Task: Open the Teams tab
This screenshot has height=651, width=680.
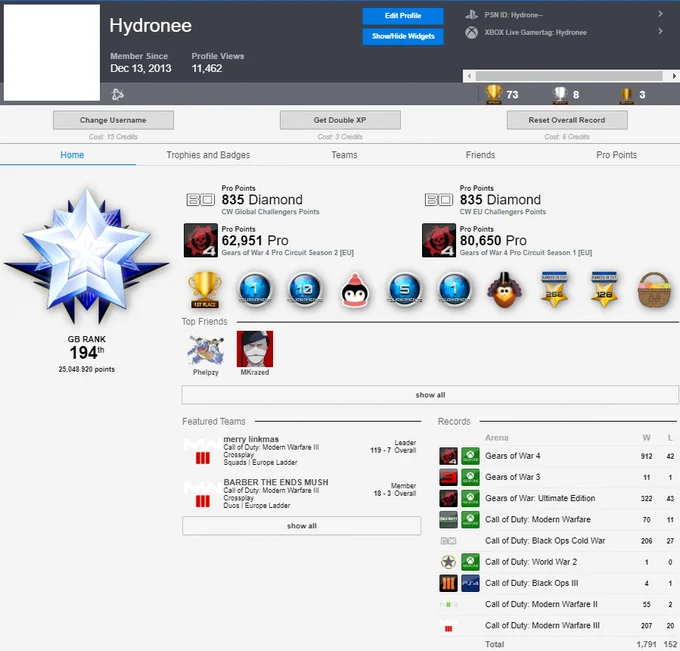Action: [344, 155]
